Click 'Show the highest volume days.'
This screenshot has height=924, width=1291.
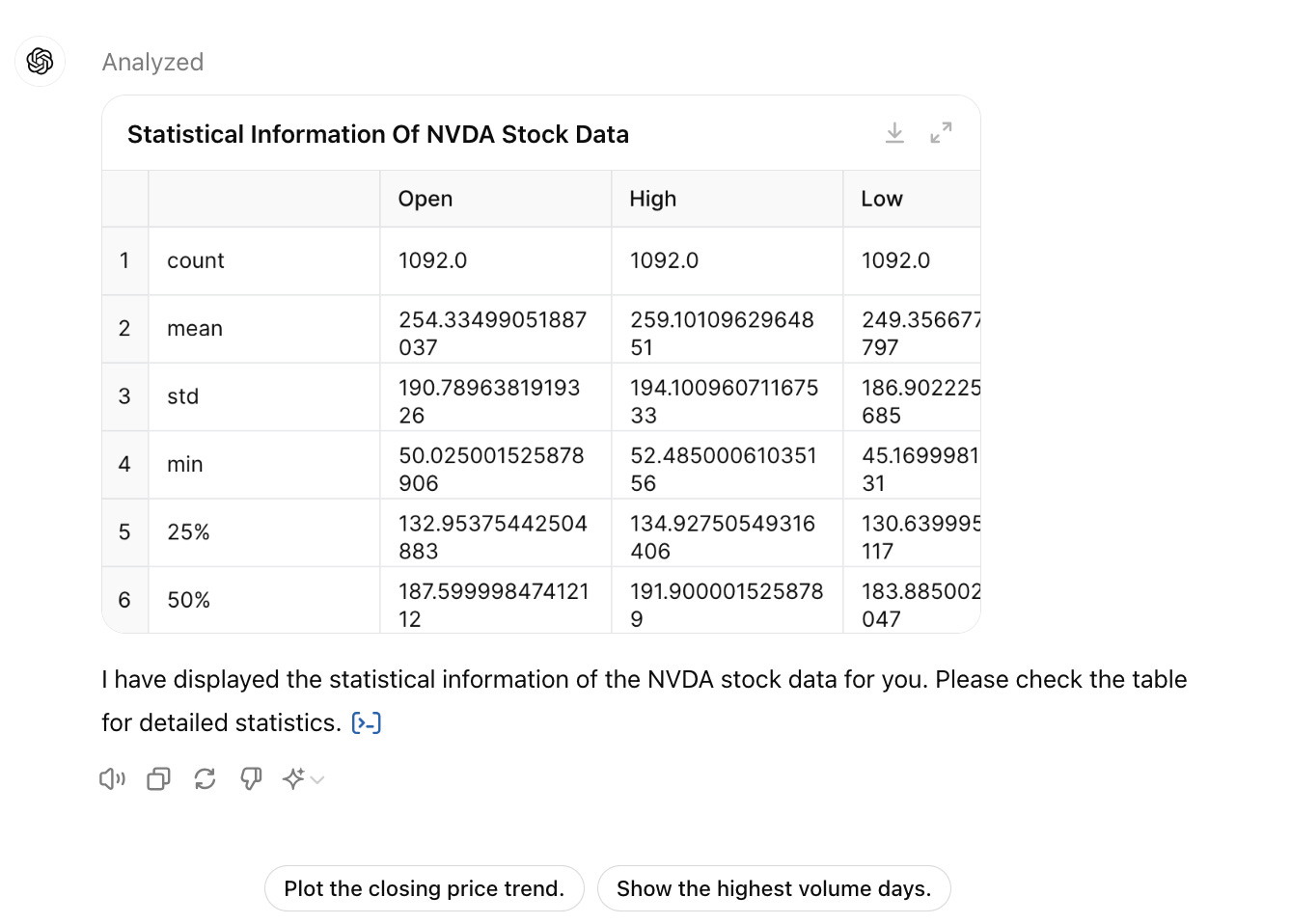coord(774,888)
